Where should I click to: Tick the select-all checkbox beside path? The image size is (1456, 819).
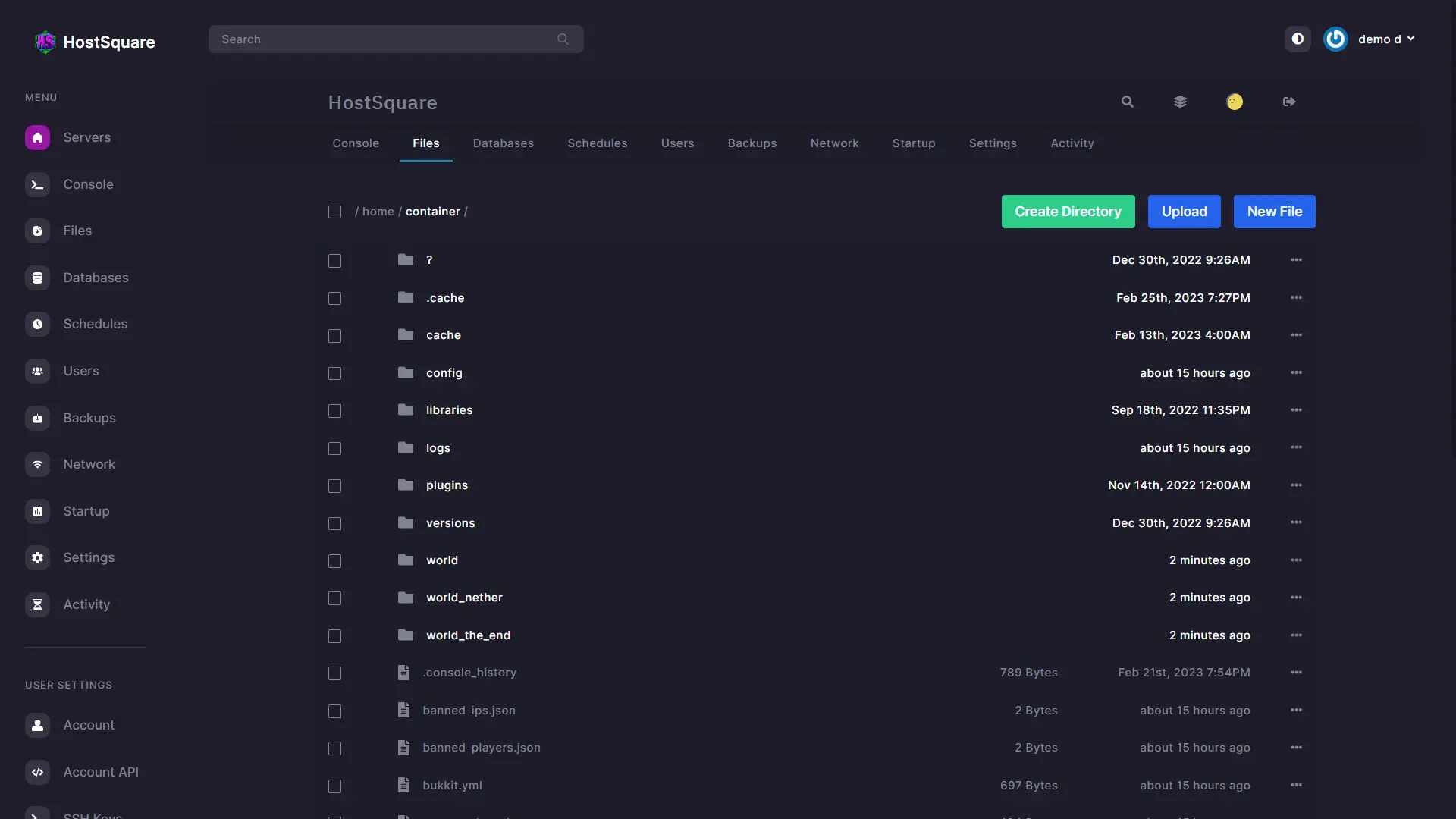coord(334,212)
